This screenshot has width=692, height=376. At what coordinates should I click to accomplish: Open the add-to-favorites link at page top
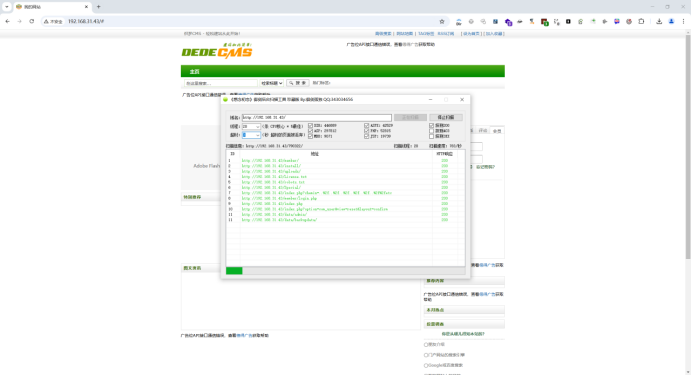pos(494,34)
